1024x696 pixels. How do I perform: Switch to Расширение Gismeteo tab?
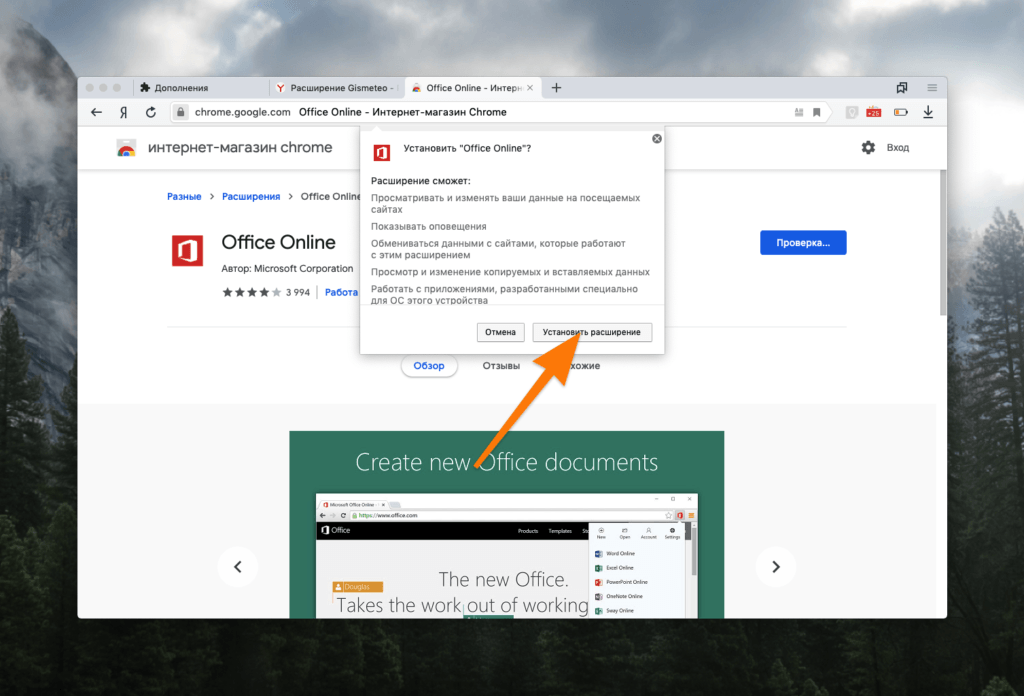tap(337, 87)
